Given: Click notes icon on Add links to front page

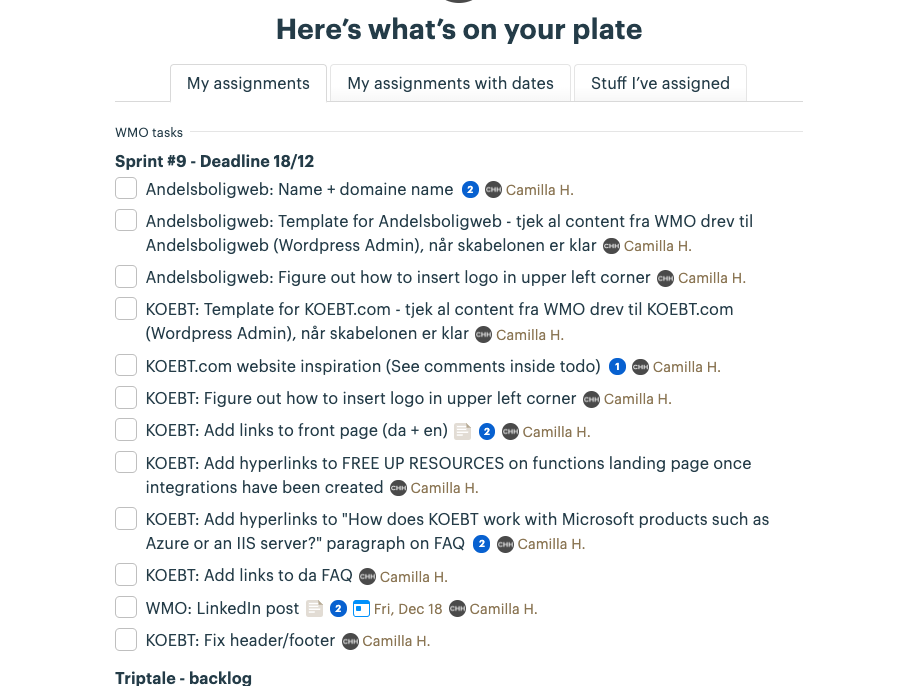Looking at the screenshot, I should 462,432.
